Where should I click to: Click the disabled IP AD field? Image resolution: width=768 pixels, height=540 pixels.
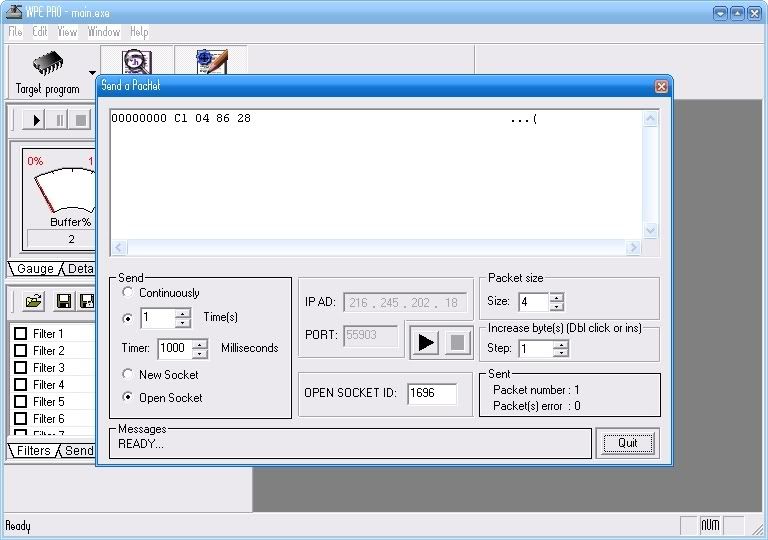click(405, 303)
